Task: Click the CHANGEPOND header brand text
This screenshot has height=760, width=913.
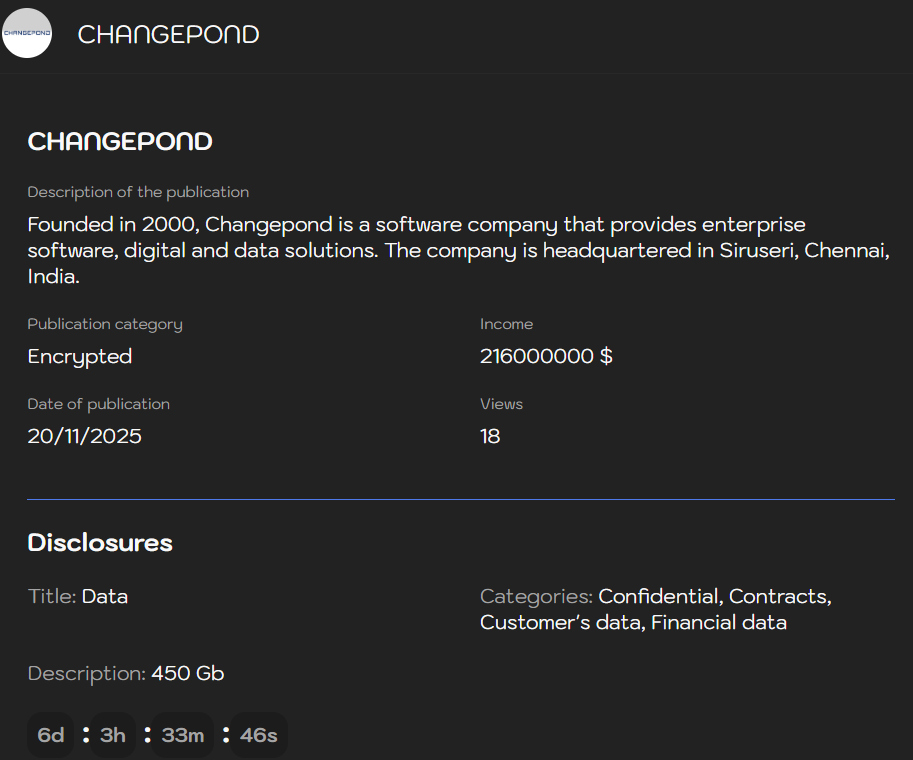Action: (168, 34)
